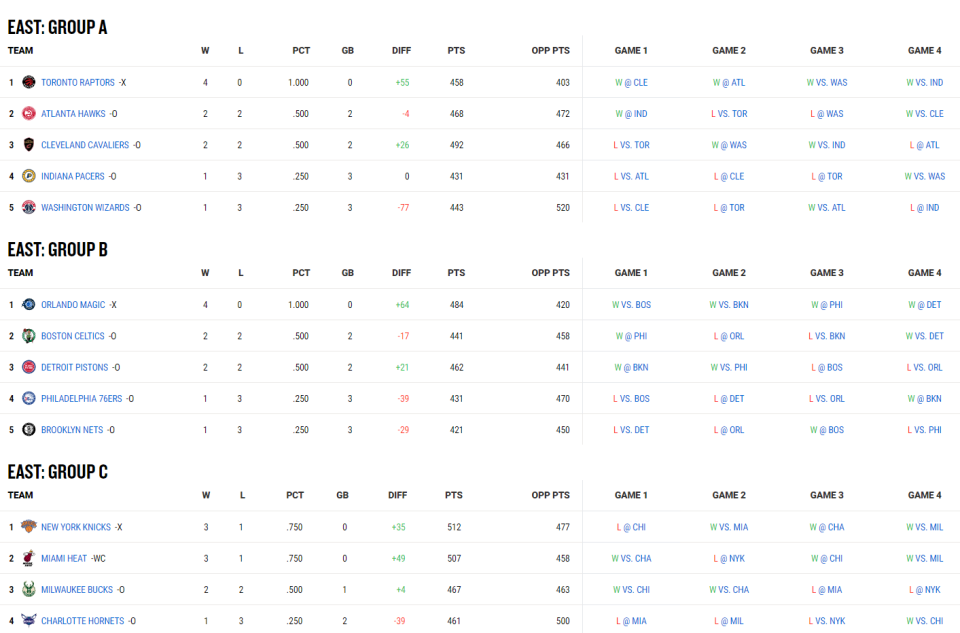Click the Boston Celtics logo icon

pos(28,336)
